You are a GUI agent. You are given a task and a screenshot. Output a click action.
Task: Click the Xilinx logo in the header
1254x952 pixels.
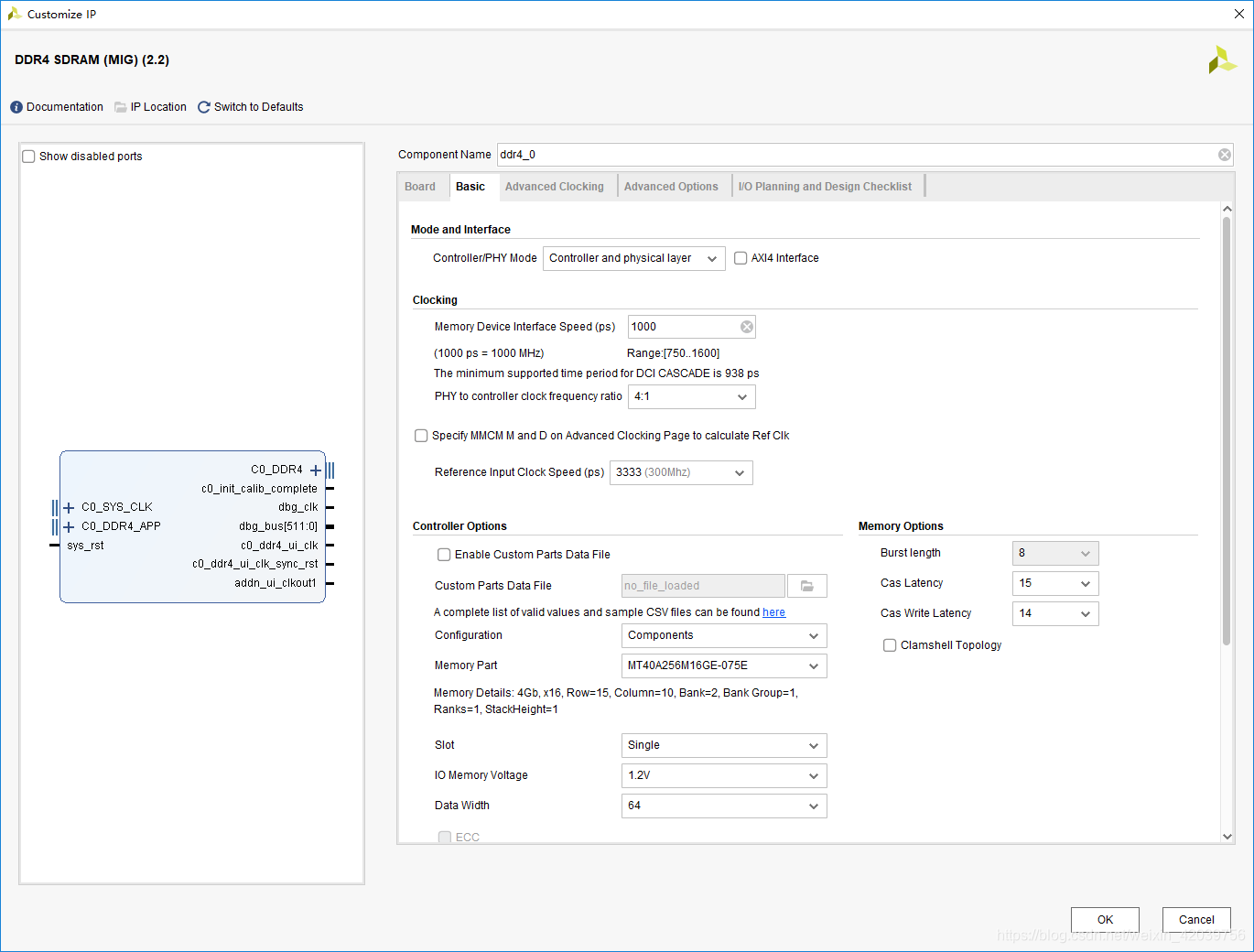tap(1222, 60)
